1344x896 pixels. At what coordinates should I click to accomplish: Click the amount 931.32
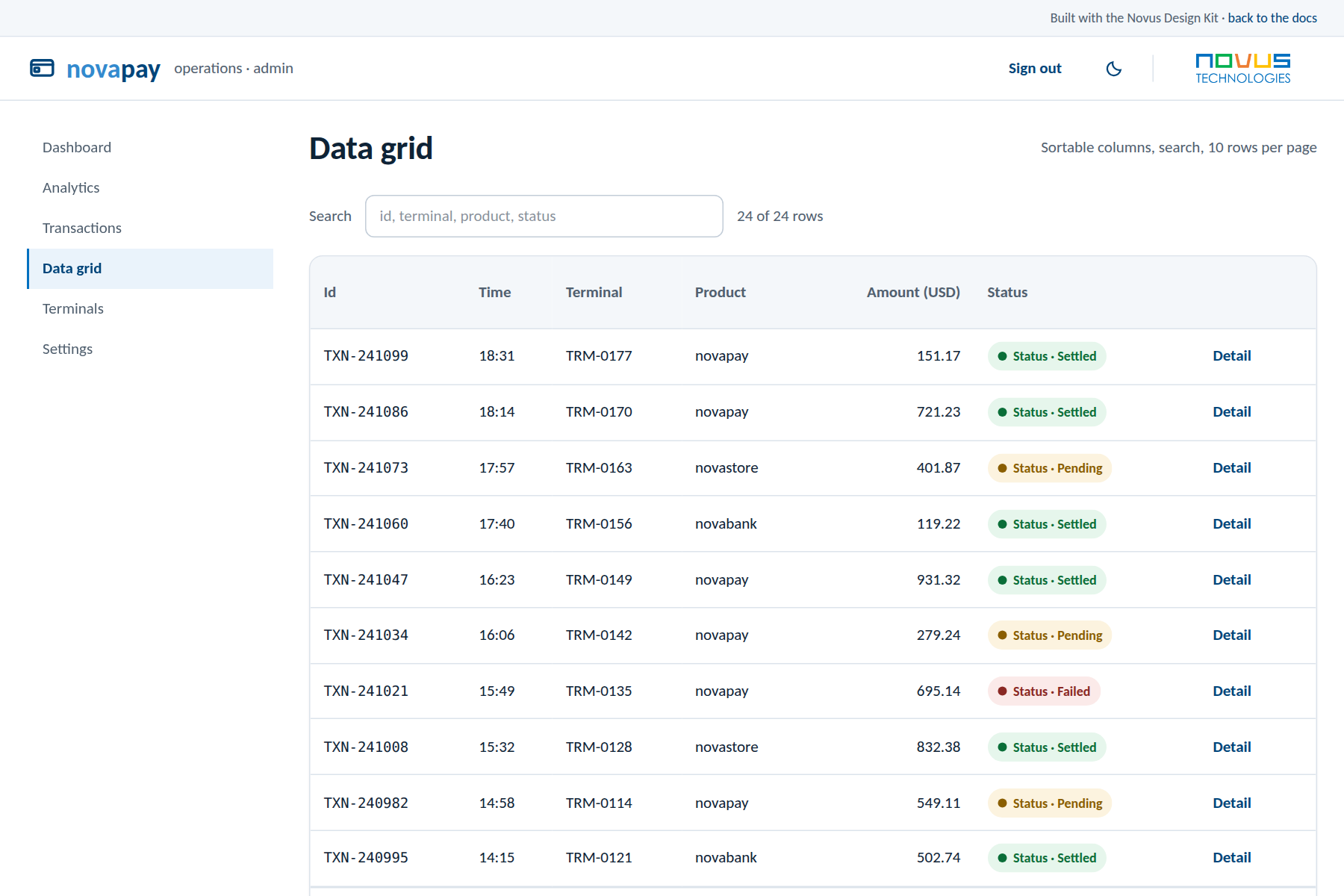coord(939,580)
